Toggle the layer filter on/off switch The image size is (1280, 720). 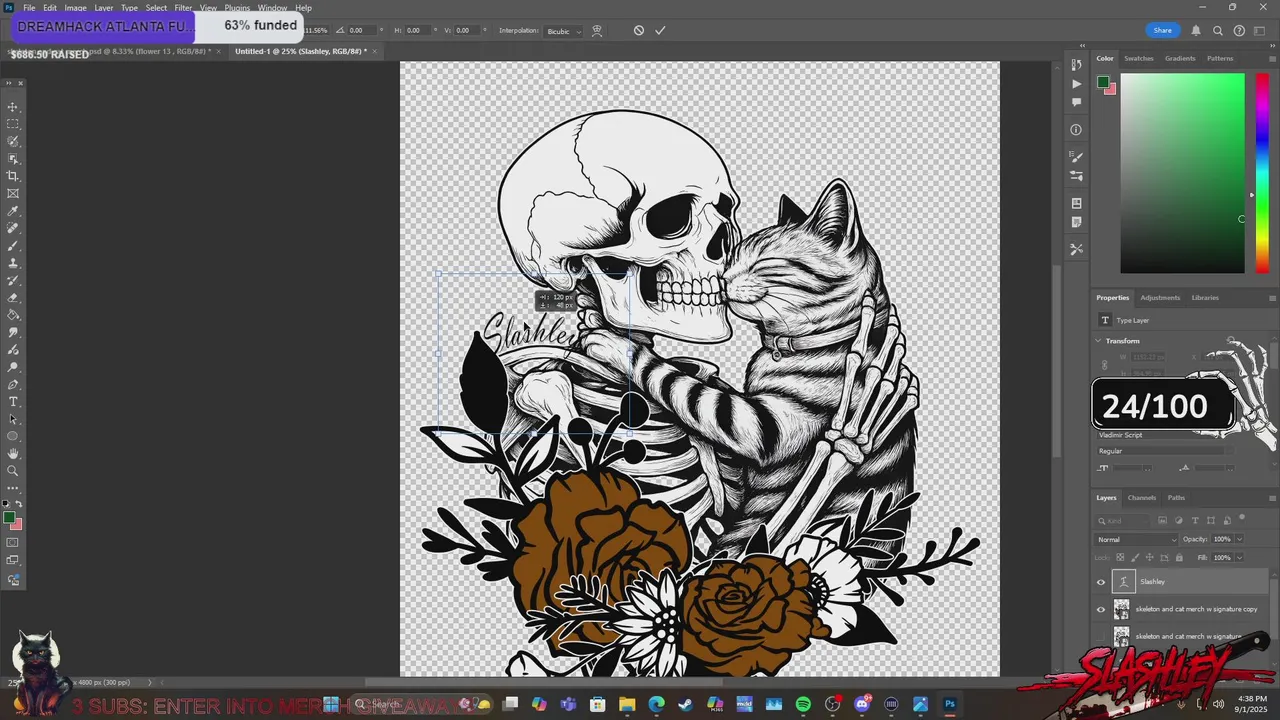(x=1242, y=518)
